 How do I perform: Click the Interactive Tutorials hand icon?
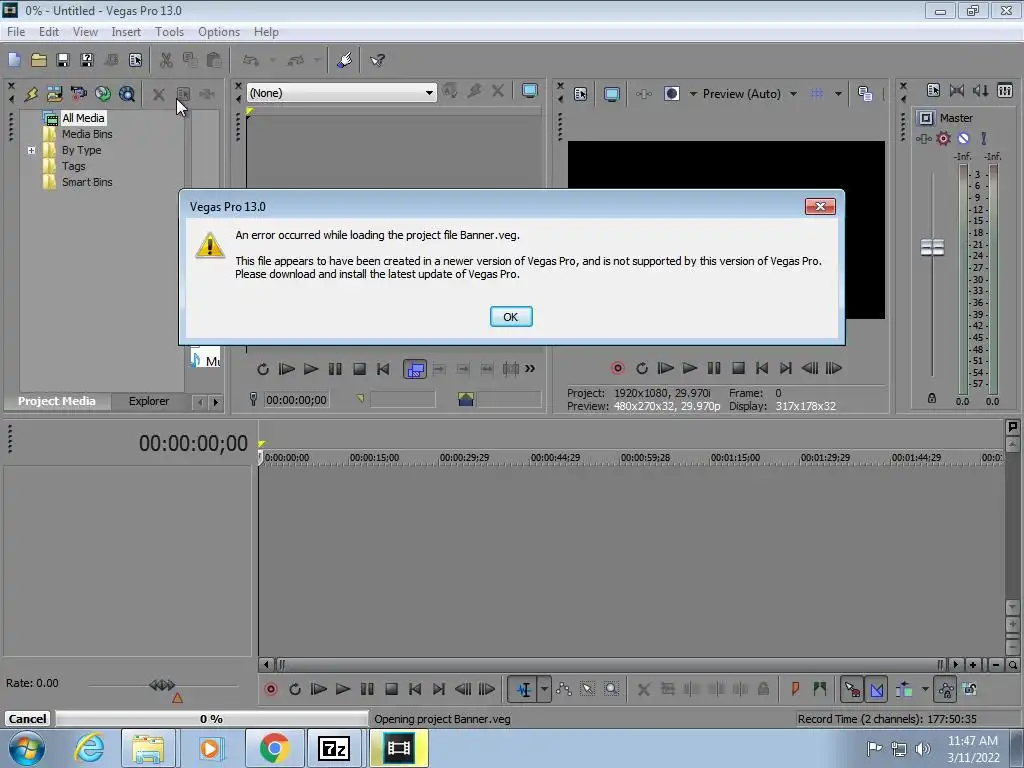(x=345, y=60)
